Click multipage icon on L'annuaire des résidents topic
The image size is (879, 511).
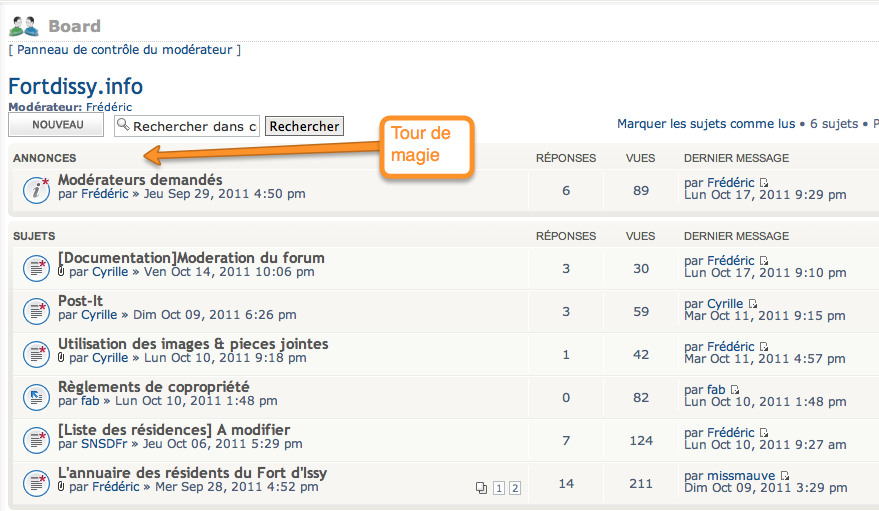(481, 488)
